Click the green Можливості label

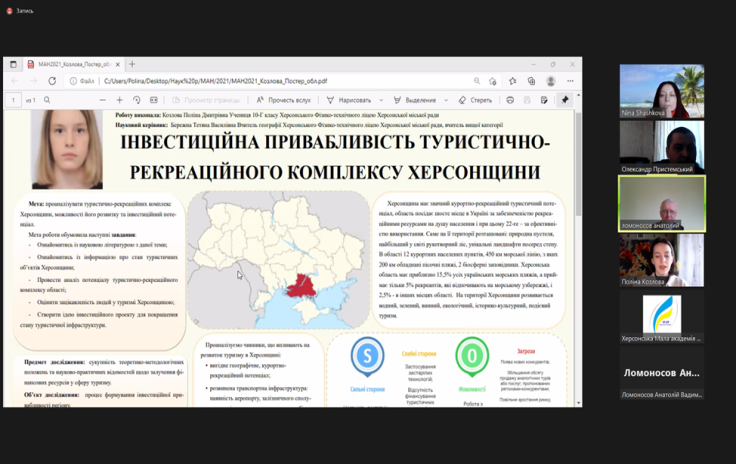(x=472, y=389)
